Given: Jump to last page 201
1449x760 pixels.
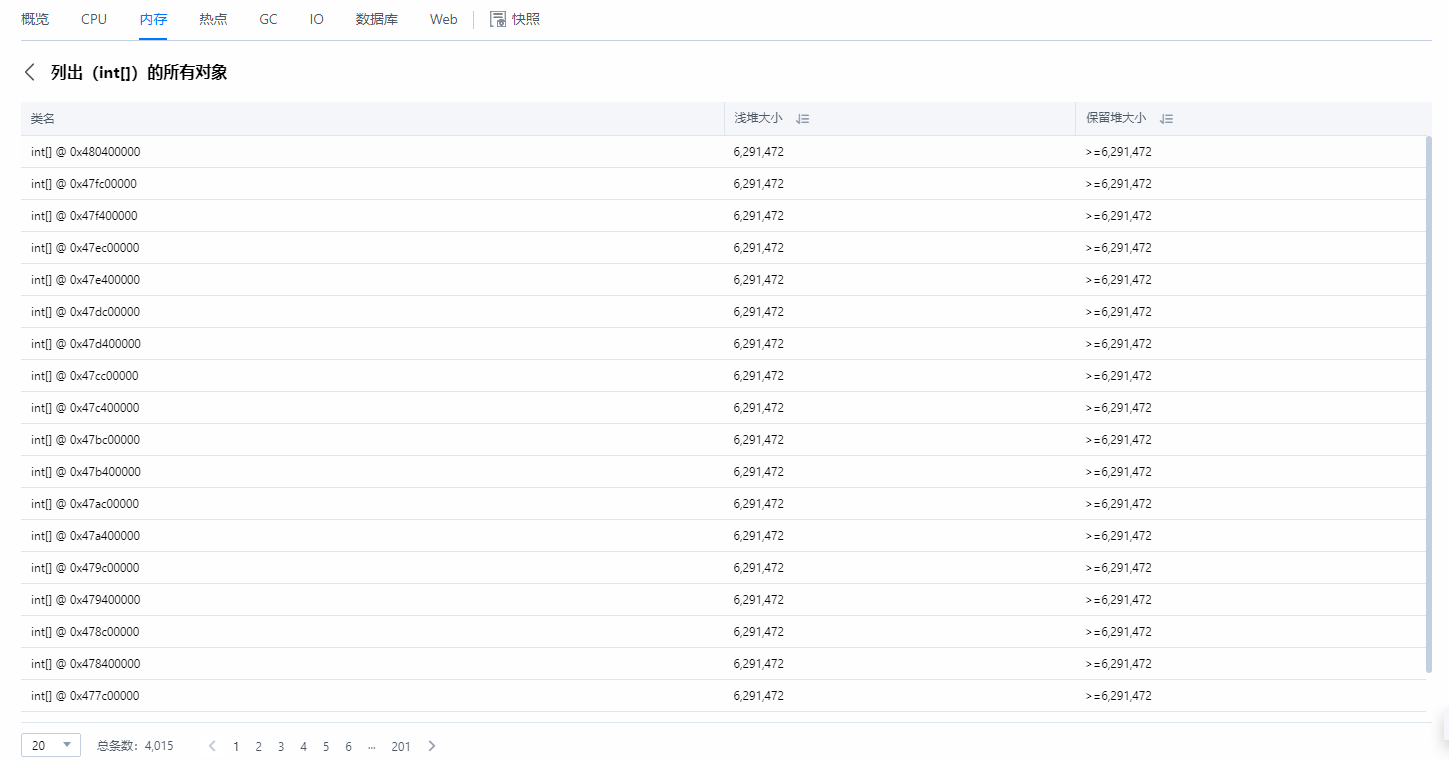Looking at the screenshot, I should pyautogui.click(x=401, y=746).
